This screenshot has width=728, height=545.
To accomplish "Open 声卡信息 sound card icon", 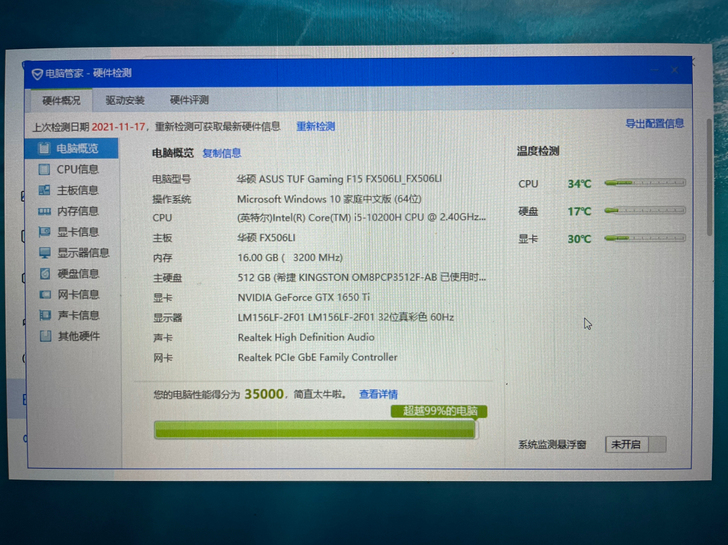I will 45,315.
